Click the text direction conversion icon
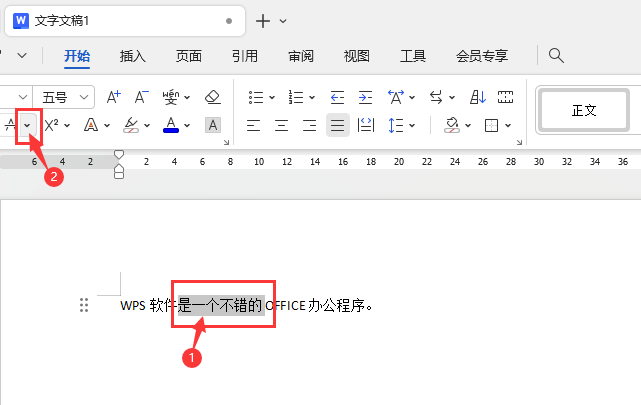Screen dimensions: 641x405 click(436, 97)
